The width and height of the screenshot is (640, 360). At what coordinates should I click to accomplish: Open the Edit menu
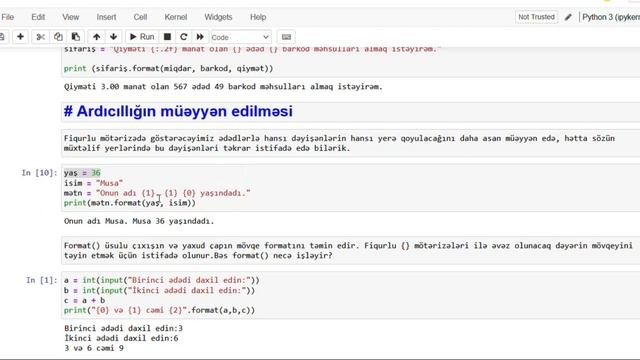(x=38, y=17)
